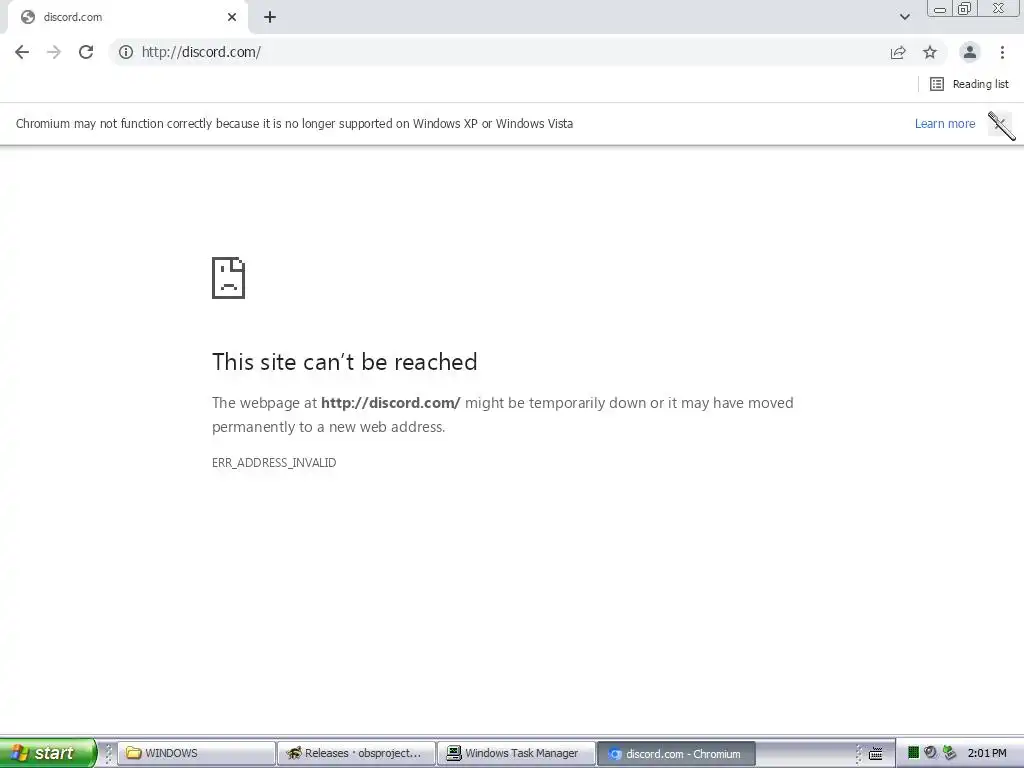Minimize the Chromium window
This screenshot has height=768, width=1024.
[940, 9]
